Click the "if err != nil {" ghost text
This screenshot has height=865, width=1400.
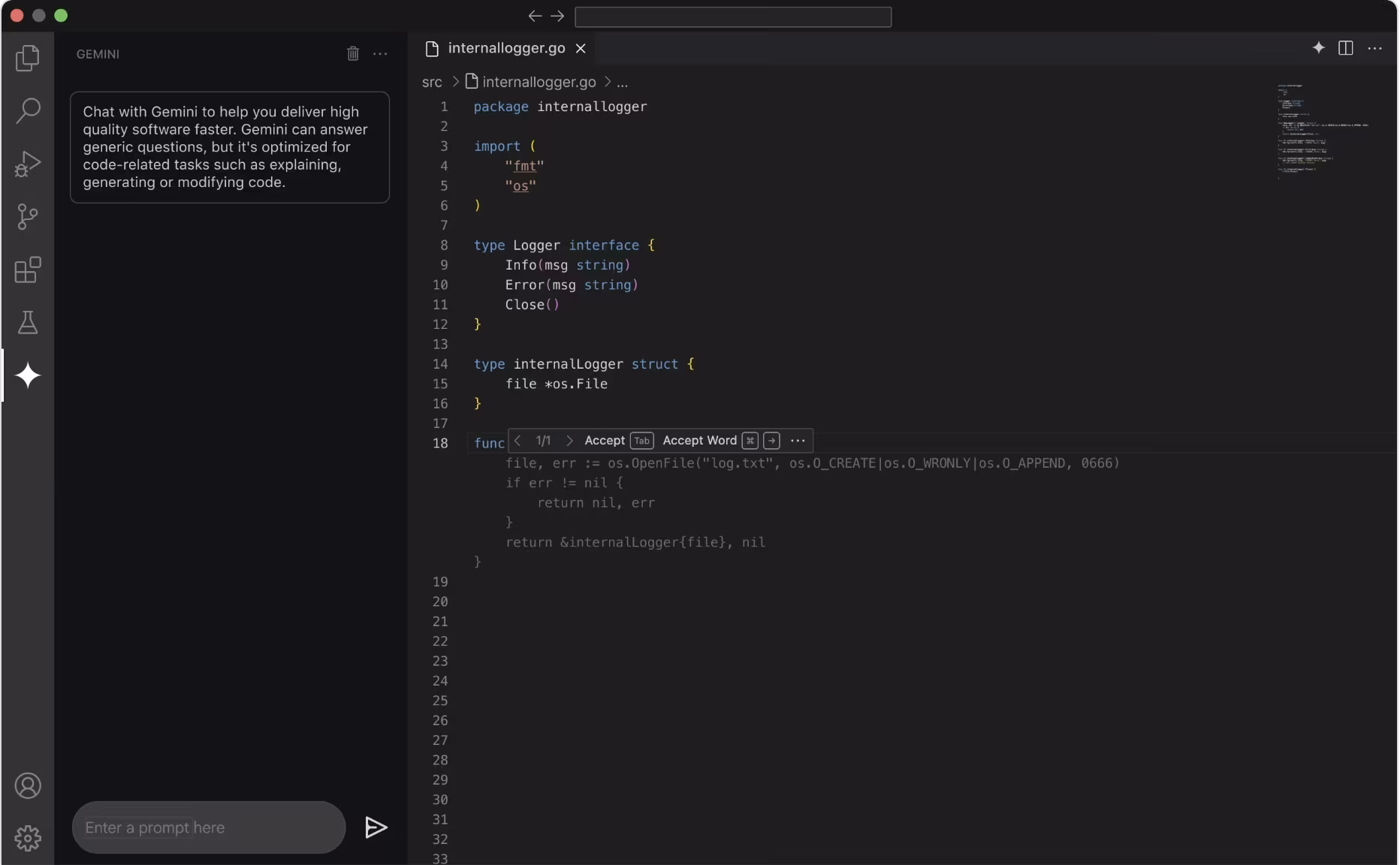point(564,483)
